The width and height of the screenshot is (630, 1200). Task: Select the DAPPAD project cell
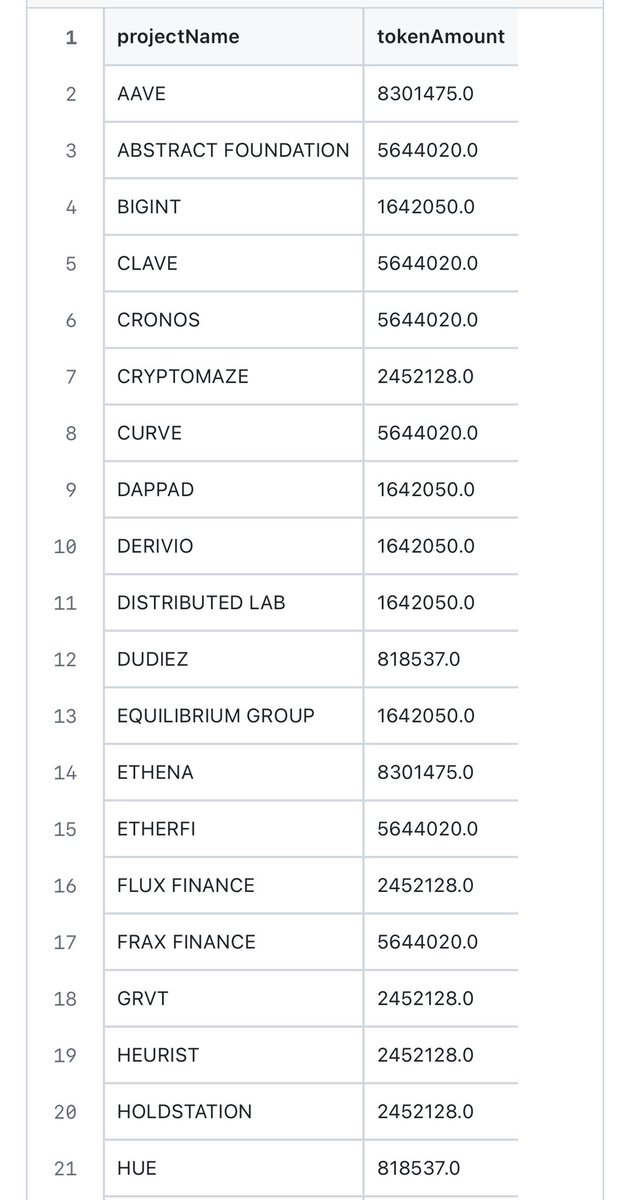click(x=233, y=490)
